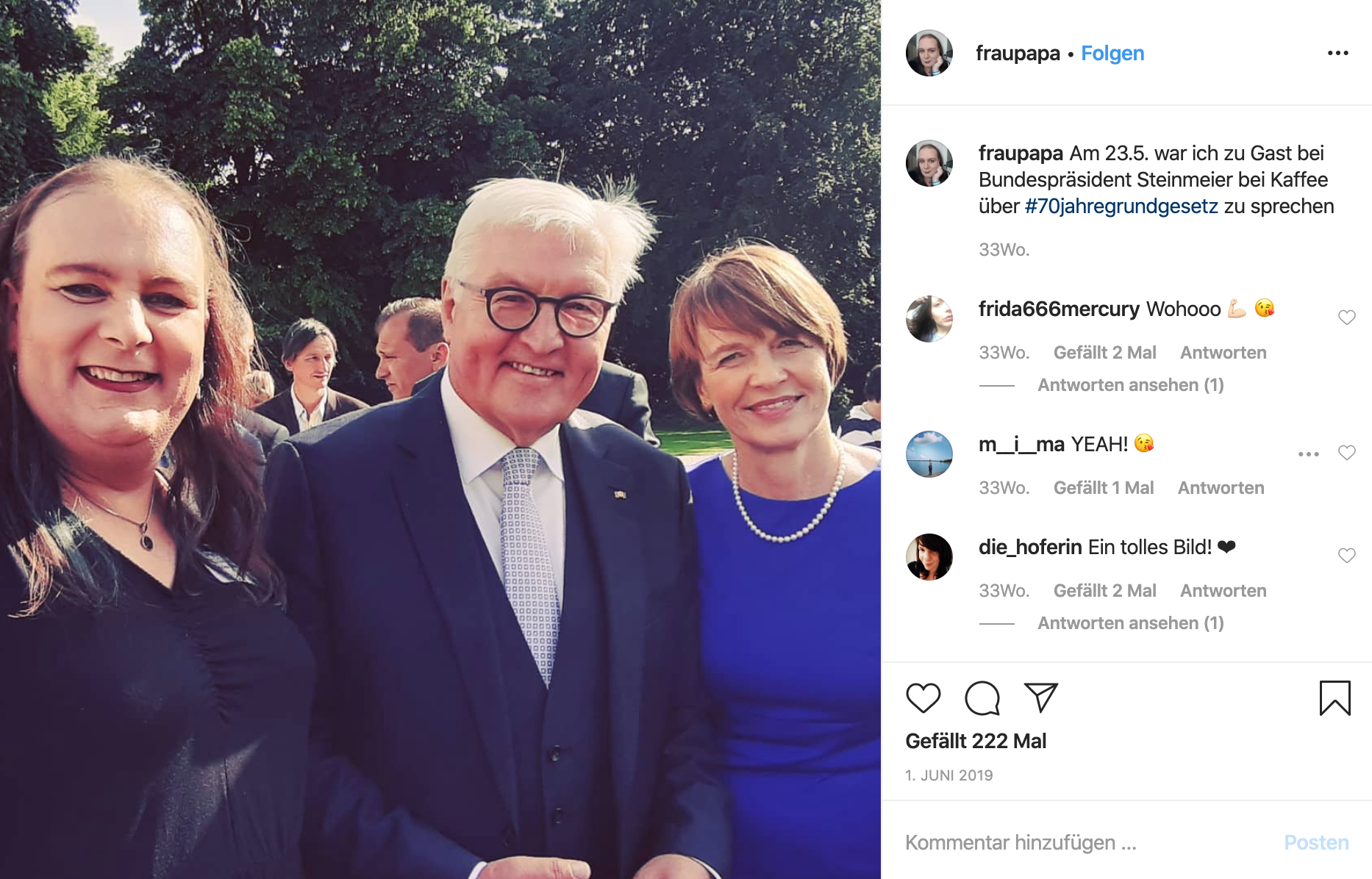Reply to die_hoferin's comment
1372x879 pixels.
click(x=1223, y=591)
